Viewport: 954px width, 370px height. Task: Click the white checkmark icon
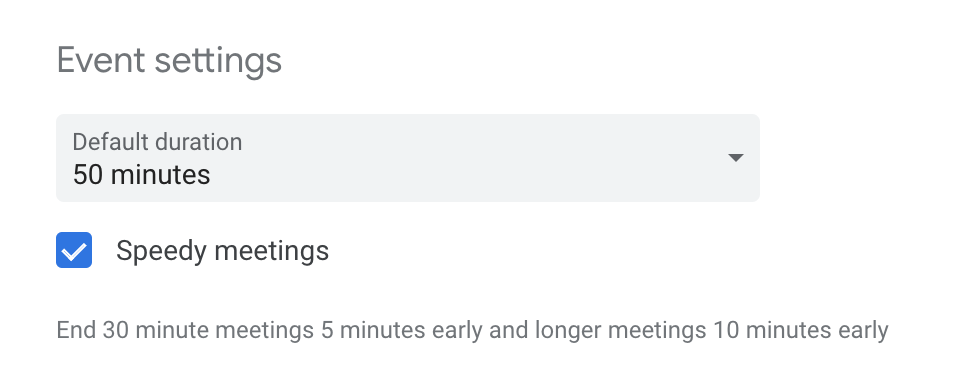74,251
